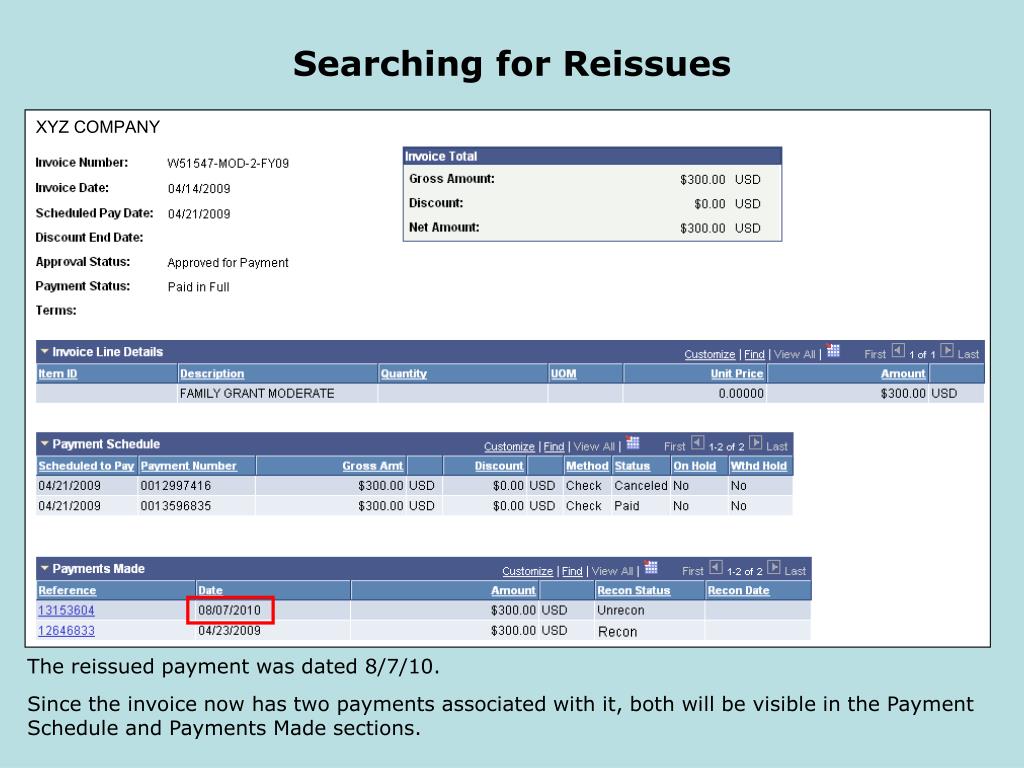Collapse the Payment Schedule section

pyautogui.click(x=44, y=444)
